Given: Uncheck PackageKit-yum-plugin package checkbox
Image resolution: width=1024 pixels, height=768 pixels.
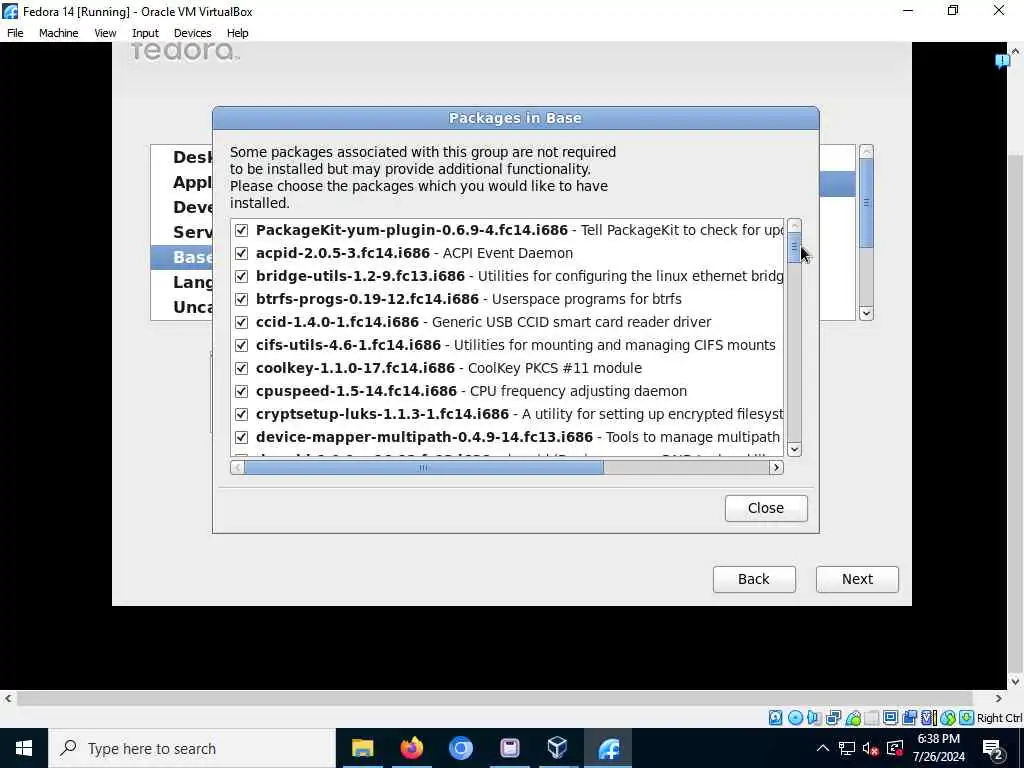Looking at the screenshot, I should coord(242,231).
